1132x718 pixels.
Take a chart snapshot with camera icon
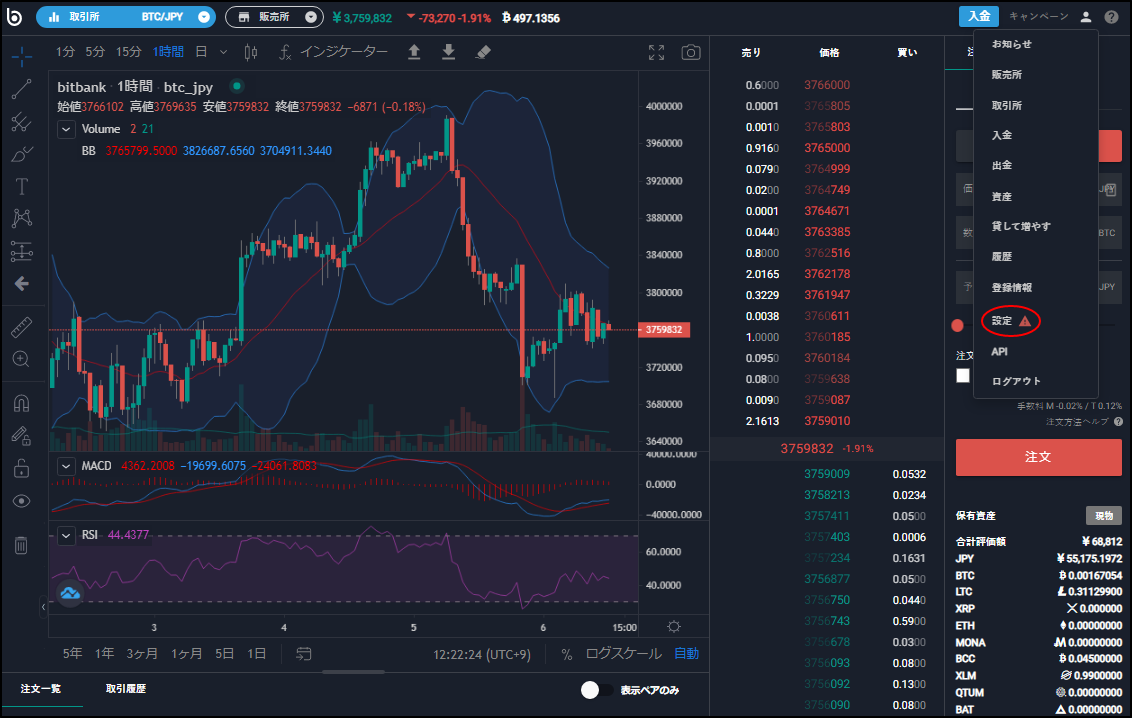(x=691, y=52)
